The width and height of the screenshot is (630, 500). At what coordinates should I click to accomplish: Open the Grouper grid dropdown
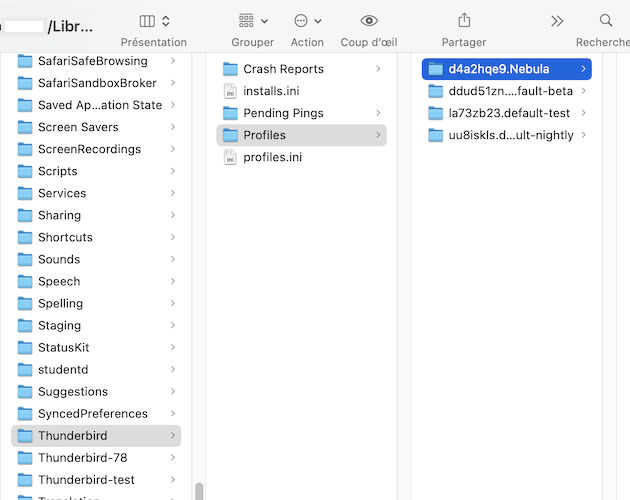(253, 21)
